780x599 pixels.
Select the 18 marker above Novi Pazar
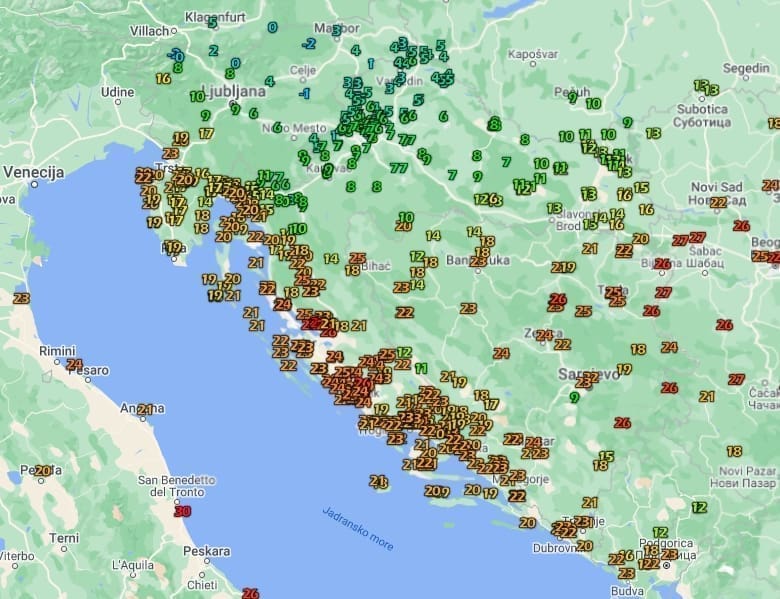[x=734, y=451]
